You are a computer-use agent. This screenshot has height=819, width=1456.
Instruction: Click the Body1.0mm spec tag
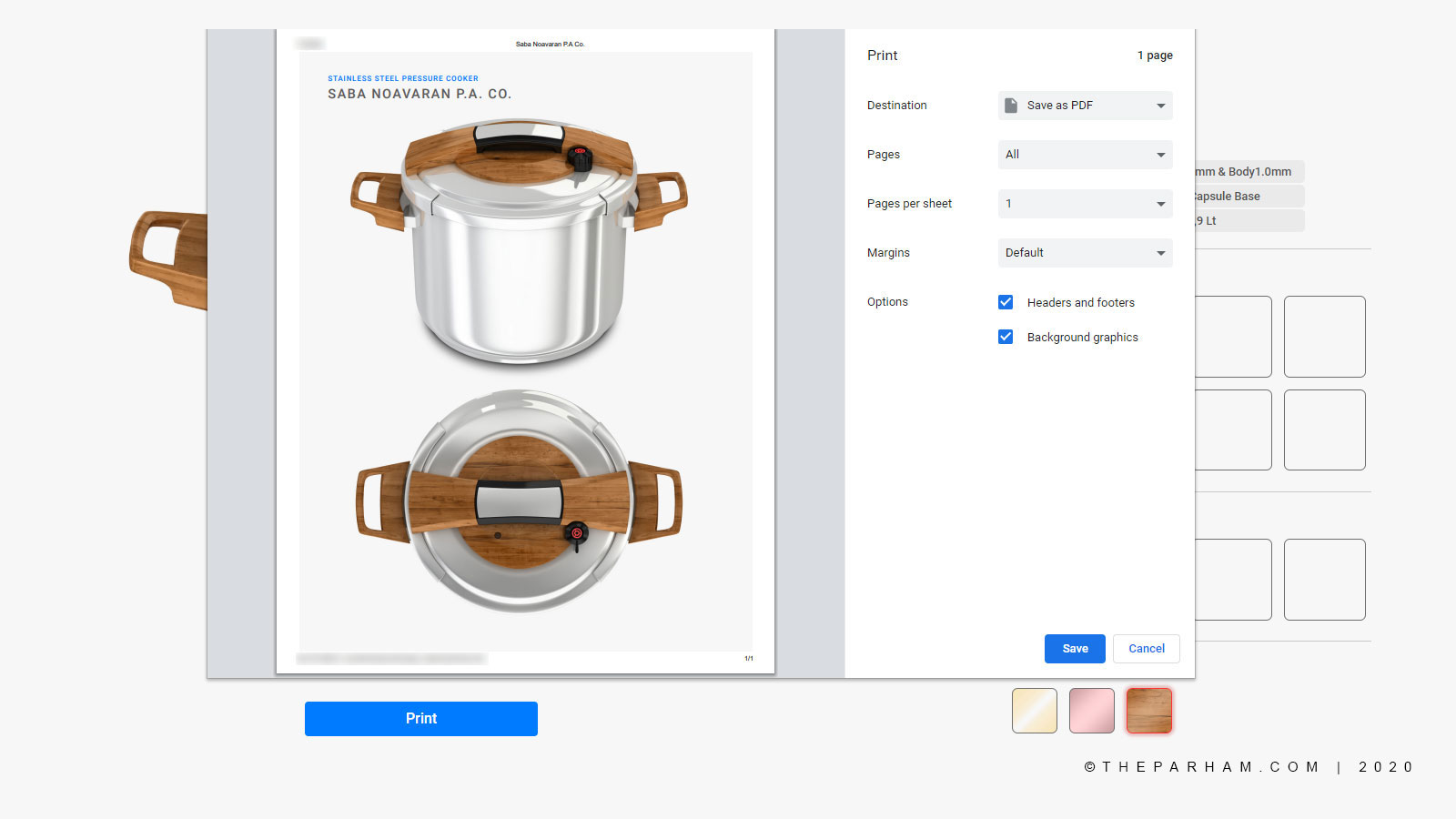[x=1249, y=172]
